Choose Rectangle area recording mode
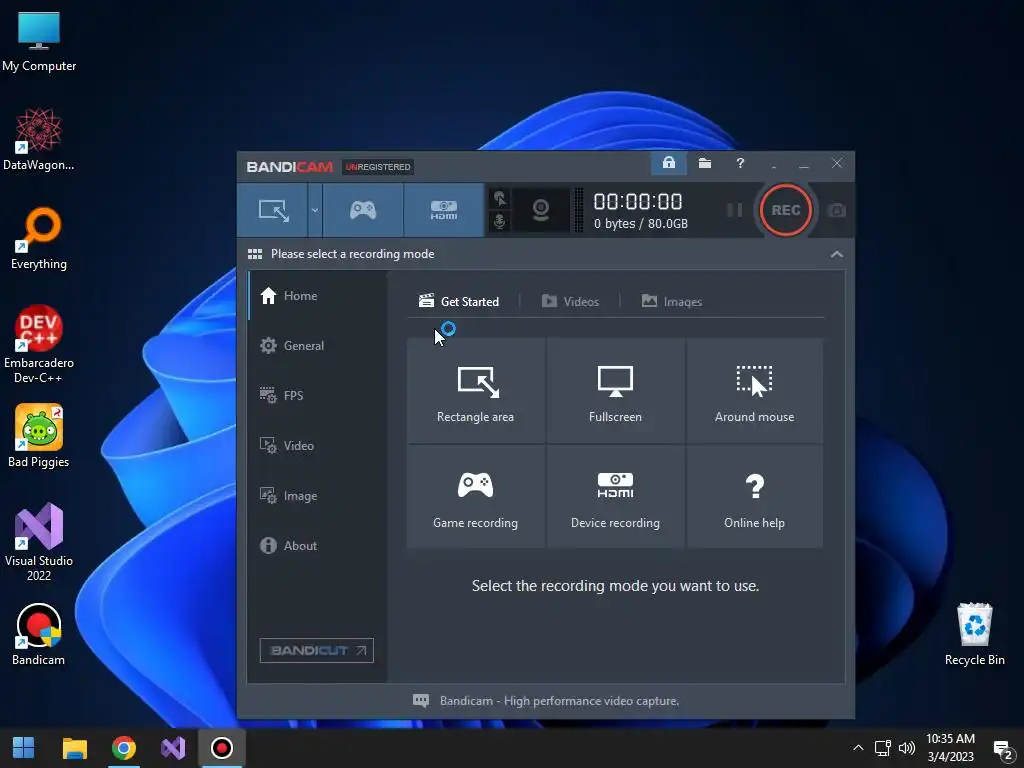The width and height of the screenshot is (1024, 768). pos(475,391)
